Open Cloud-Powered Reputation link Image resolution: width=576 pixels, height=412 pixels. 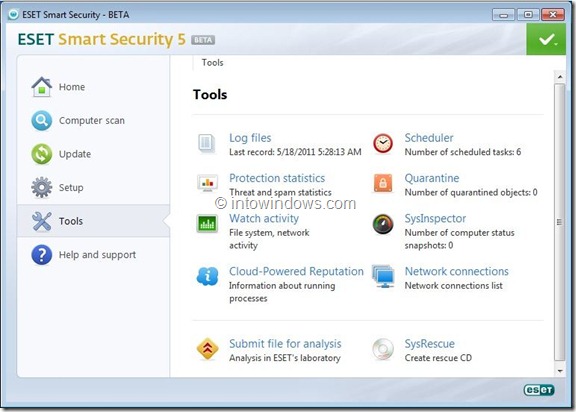[296, 271]
